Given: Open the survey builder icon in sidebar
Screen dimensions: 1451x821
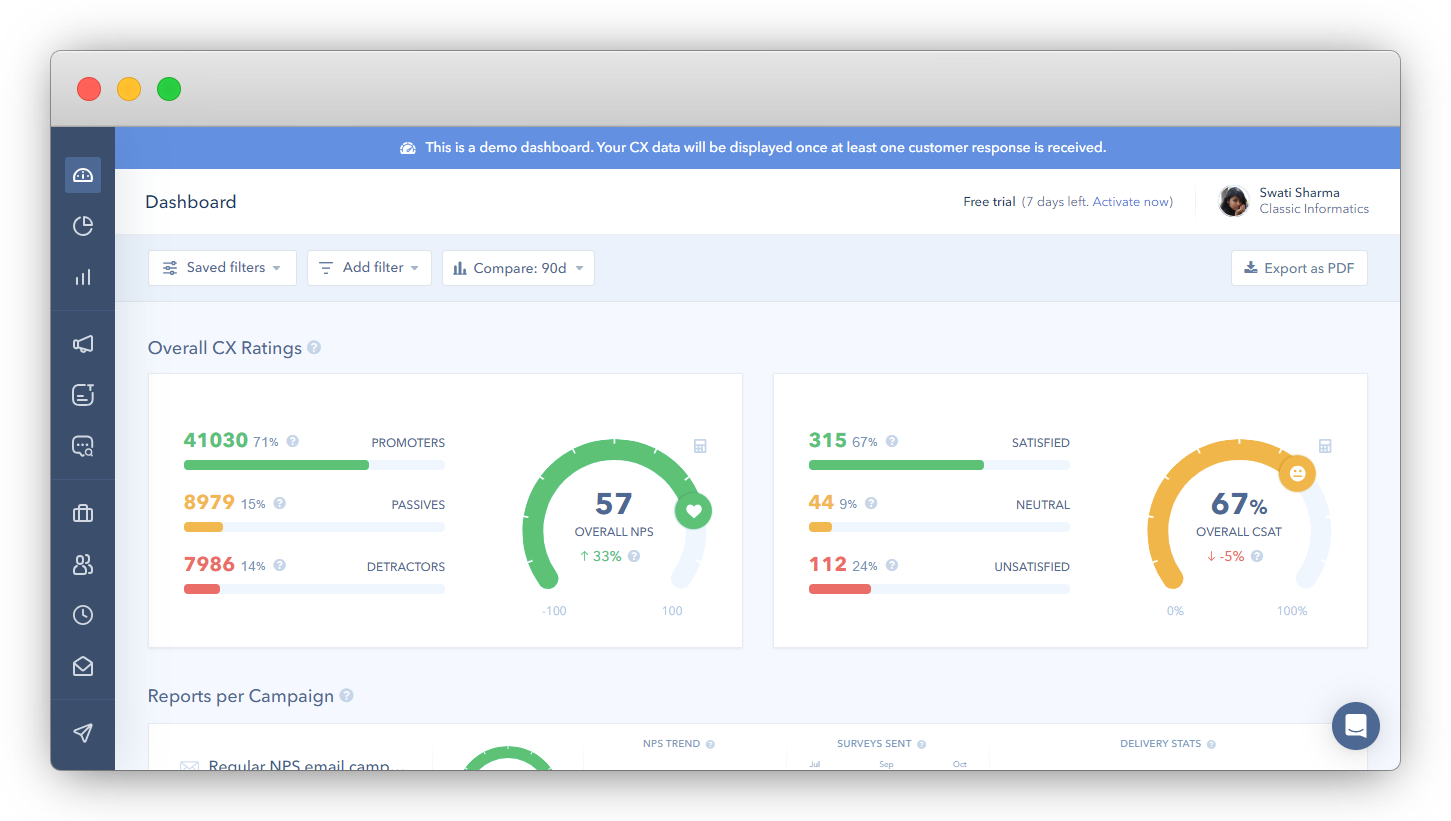Looking at the screenshot, I should 83,394.
